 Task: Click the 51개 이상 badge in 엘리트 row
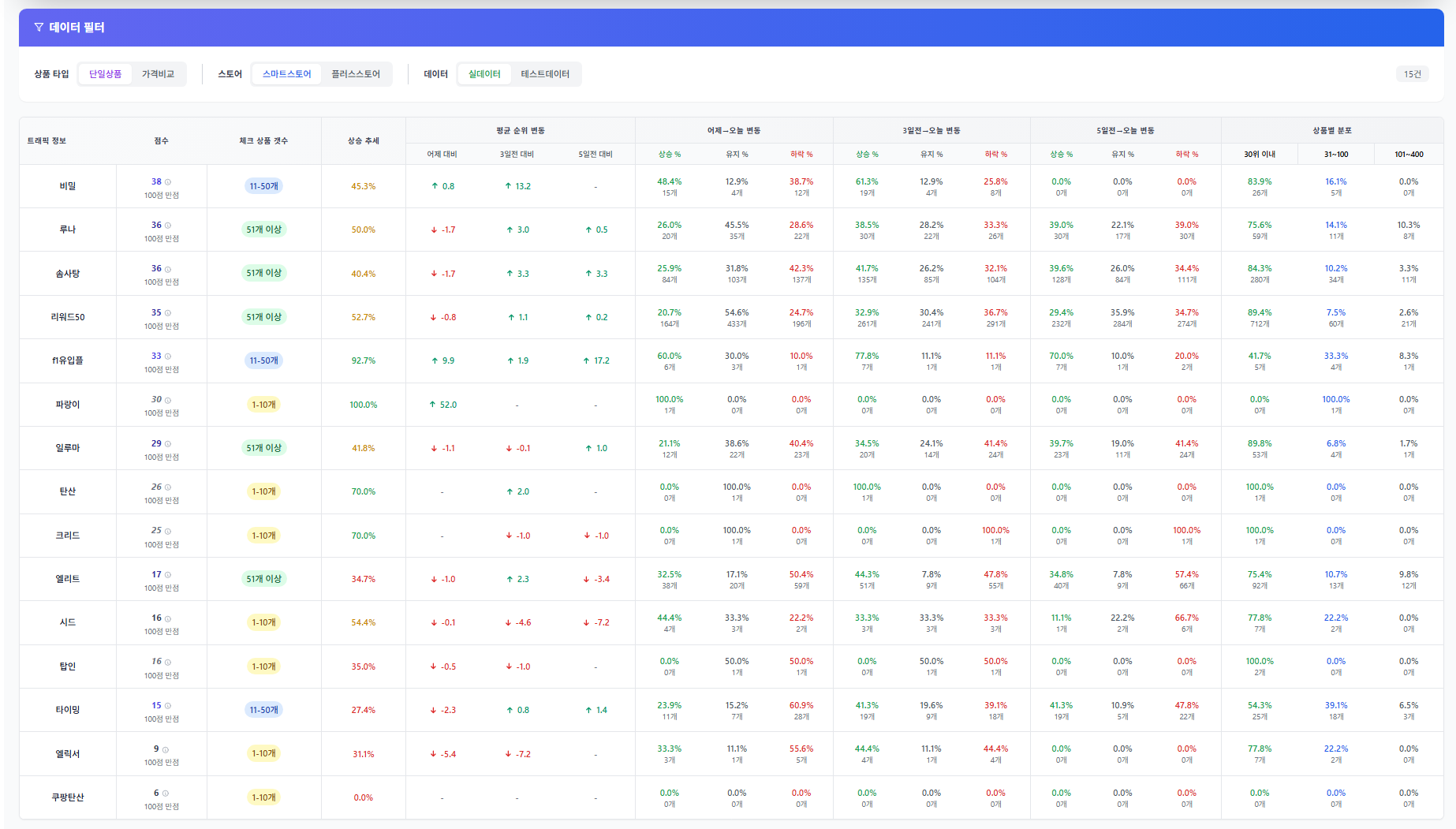pos(263,579)
